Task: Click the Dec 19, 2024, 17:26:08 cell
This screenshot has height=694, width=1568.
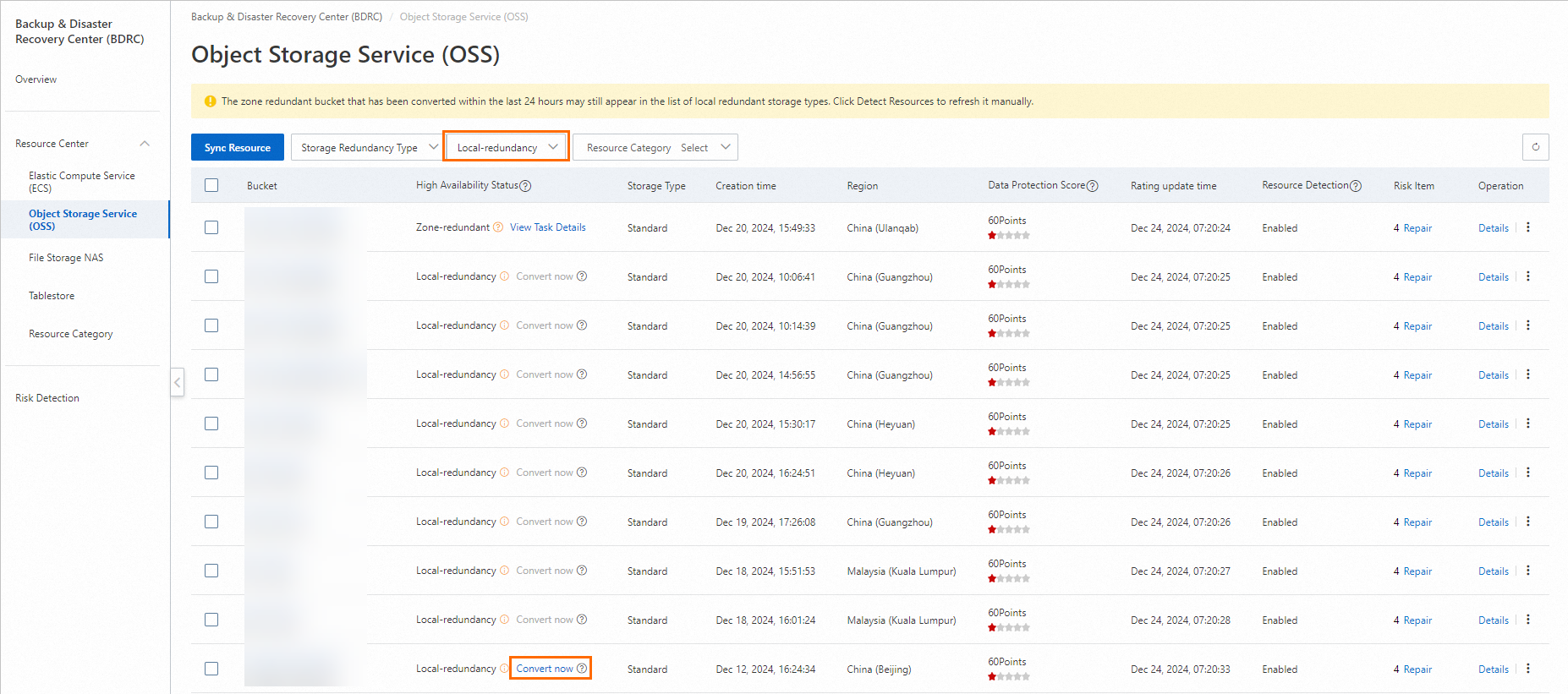Action: point(765,522)
